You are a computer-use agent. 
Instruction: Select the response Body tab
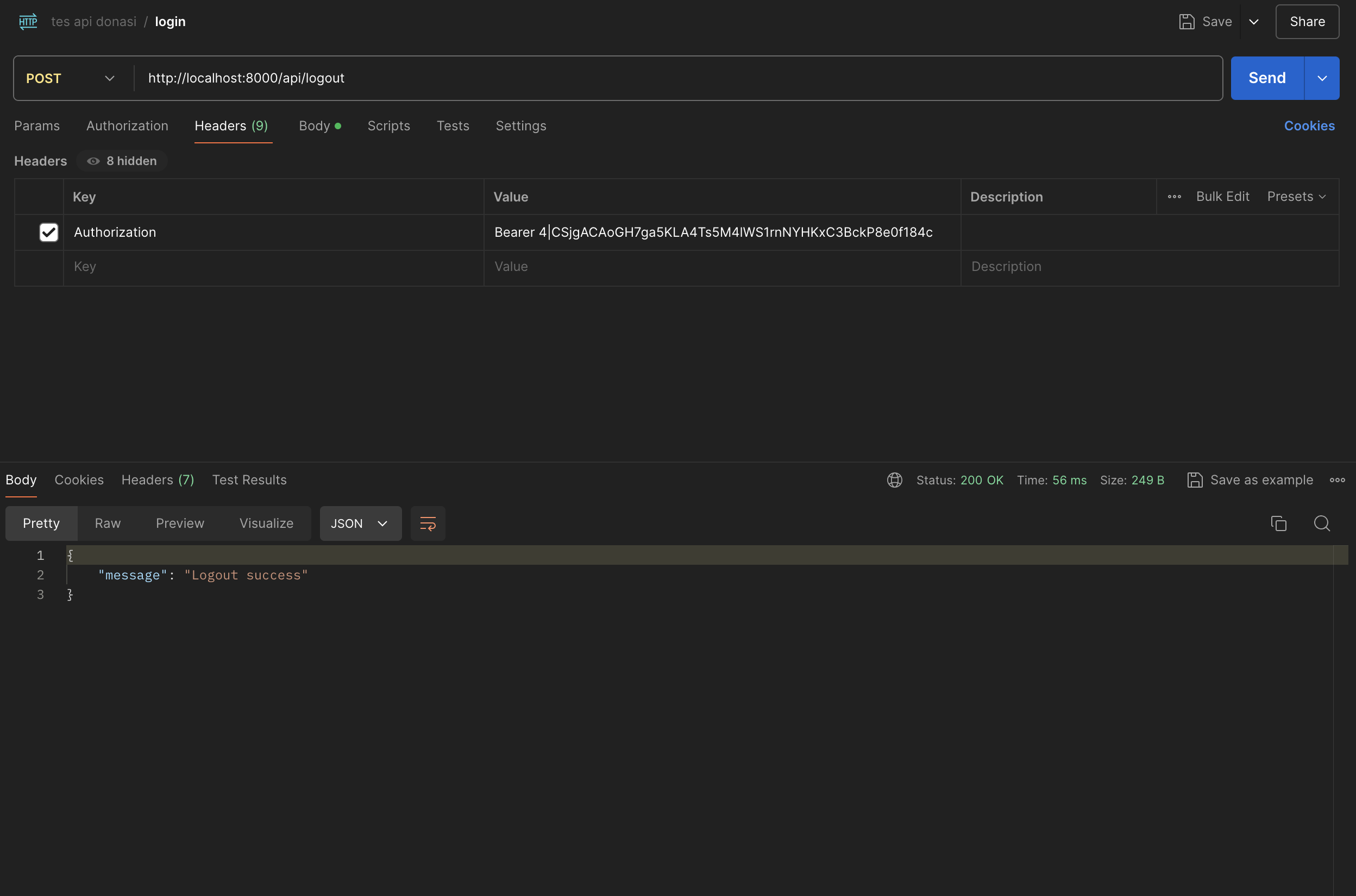point(21,480)
